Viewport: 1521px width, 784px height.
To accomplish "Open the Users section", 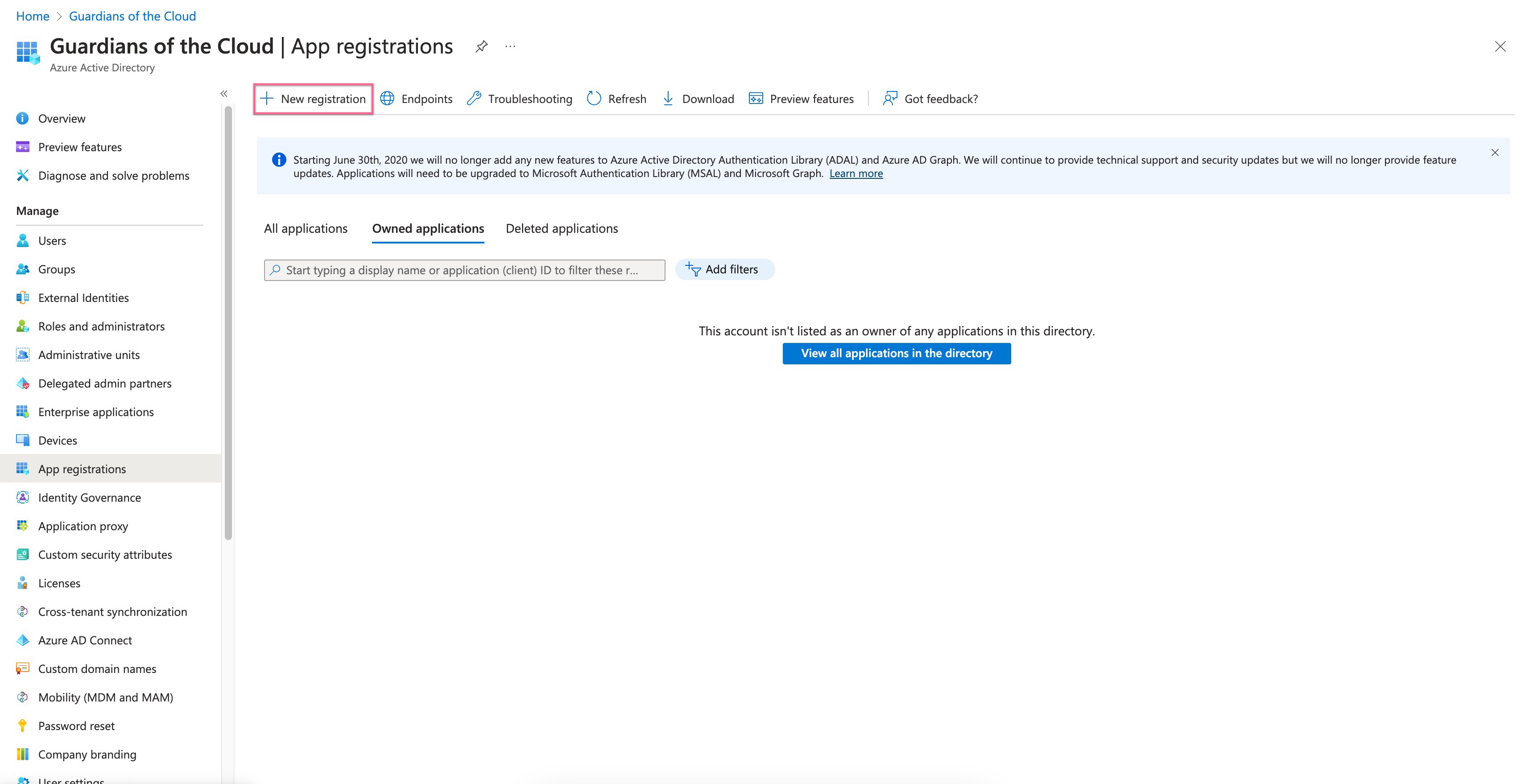I will (52, 240).
